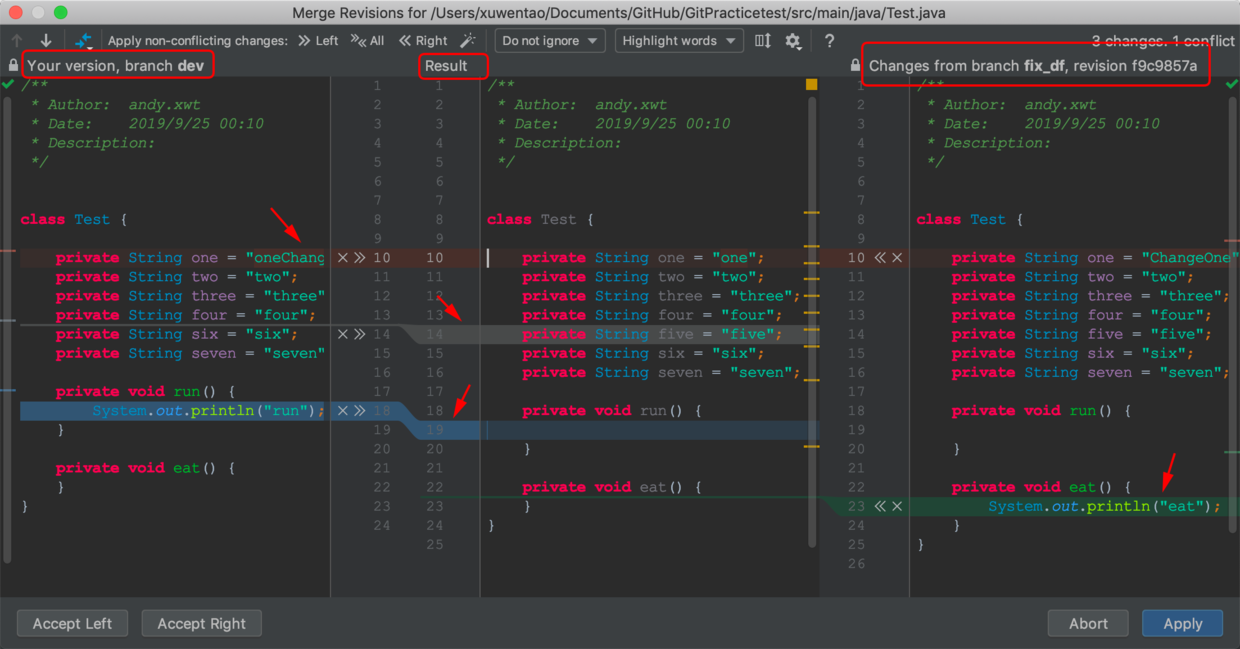The height and width of the screenshot is (649, 1240).
Task: Go to previous difference using up arrow
Action: tap(17, 41)
